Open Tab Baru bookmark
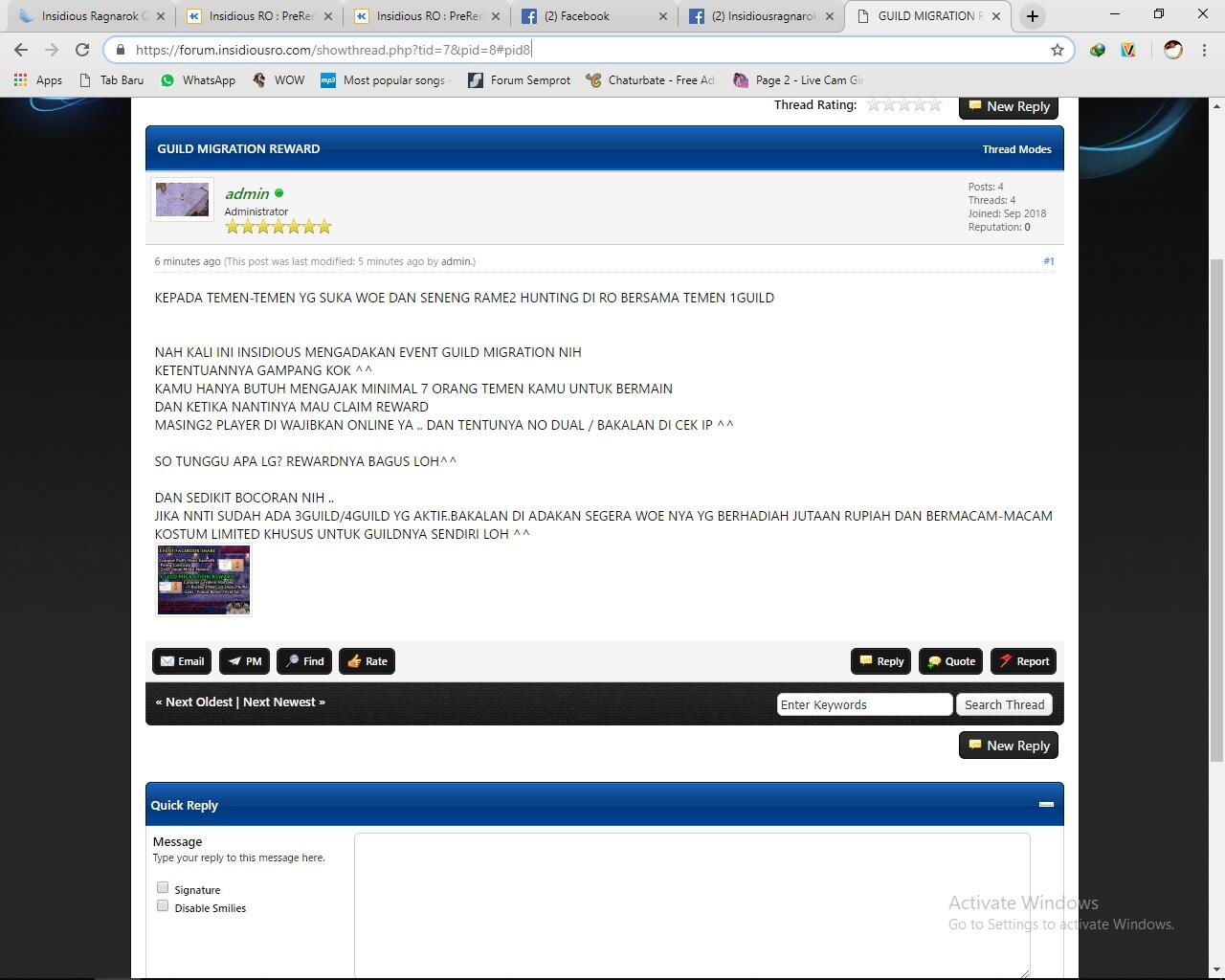The height and width of the screenshot is (980, 1225). 111,80
